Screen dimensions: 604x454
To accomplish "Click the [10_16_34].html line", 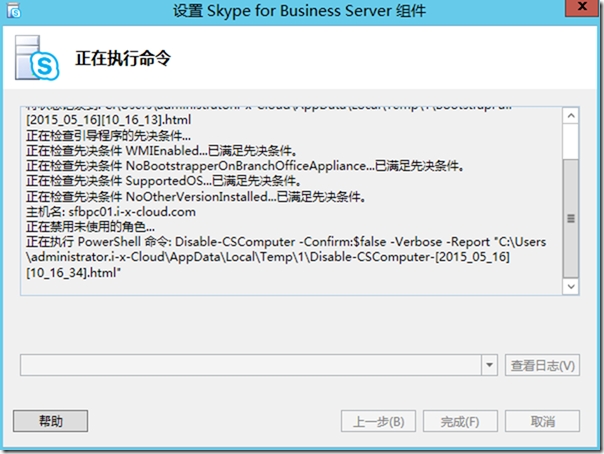I will pos(73,273).
